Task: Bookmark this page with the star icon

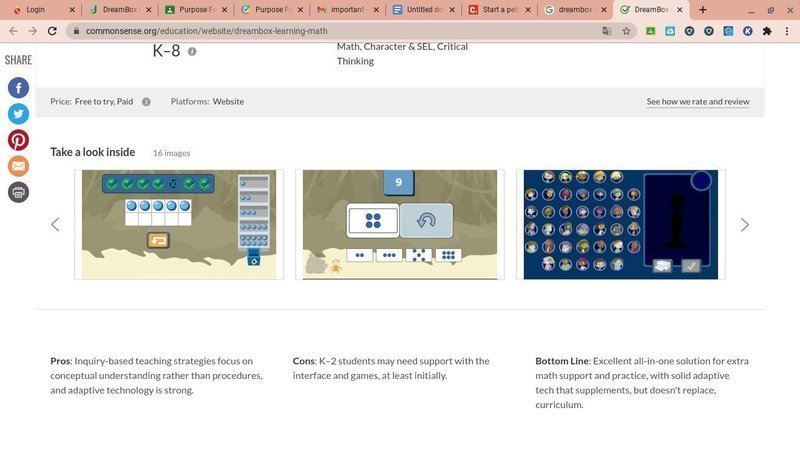Action: (626, 31)
